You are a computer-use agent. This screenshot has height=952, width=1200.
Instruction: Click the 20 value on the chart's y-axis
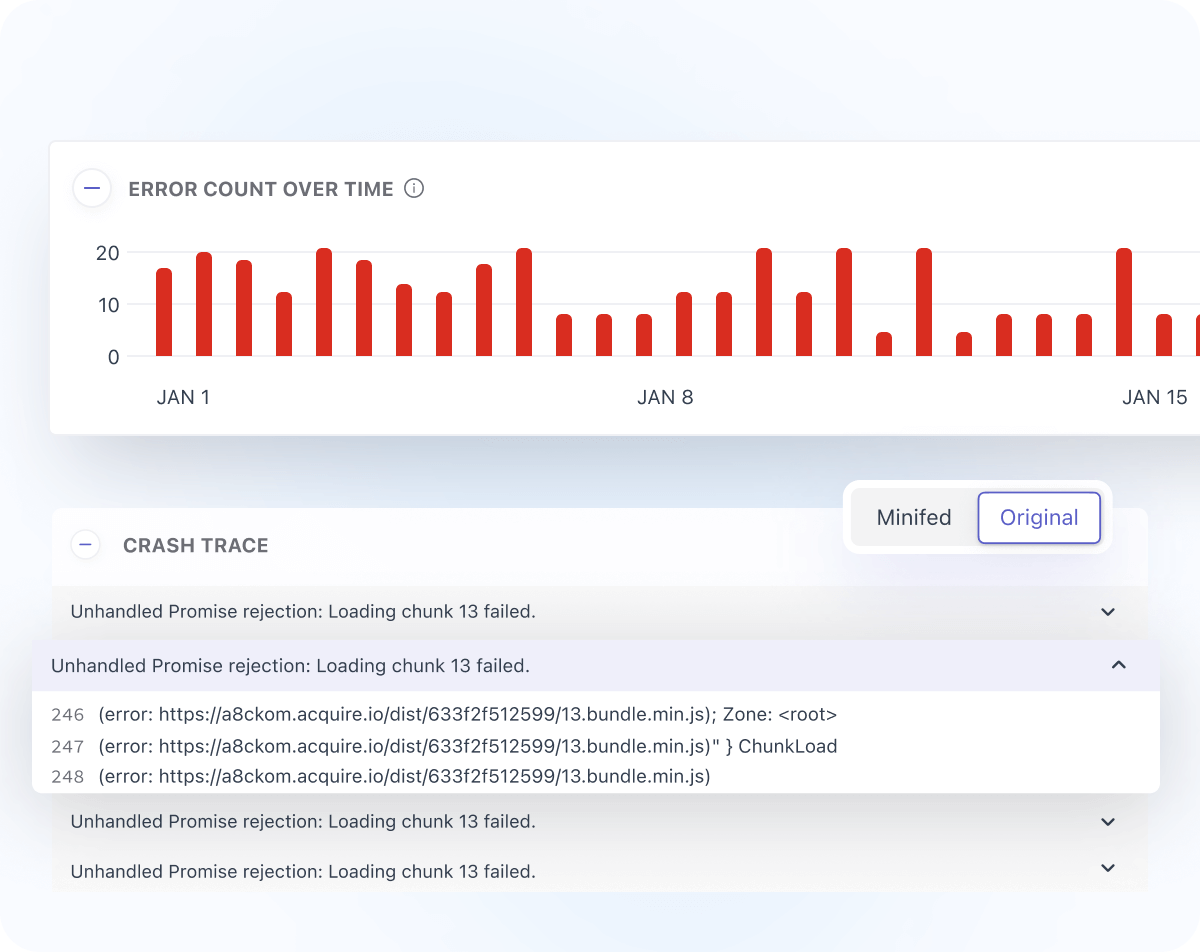click(x=107, y=253)
